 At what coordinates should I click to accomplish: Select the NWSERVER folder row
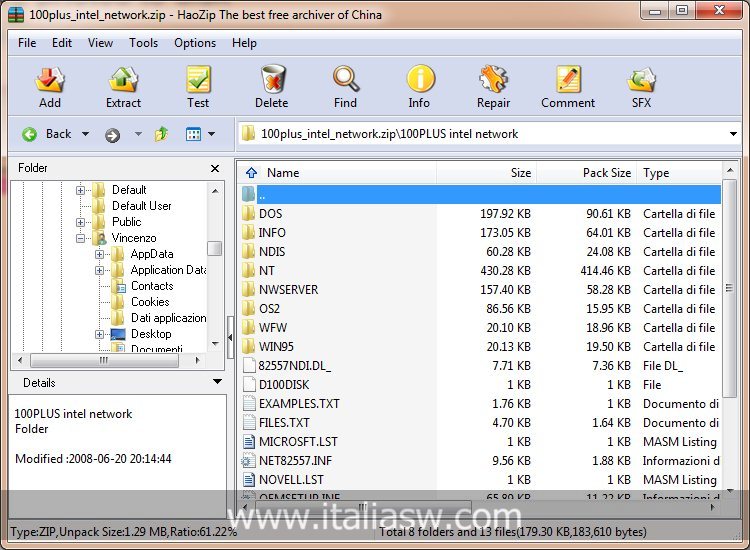coord(481,290)
